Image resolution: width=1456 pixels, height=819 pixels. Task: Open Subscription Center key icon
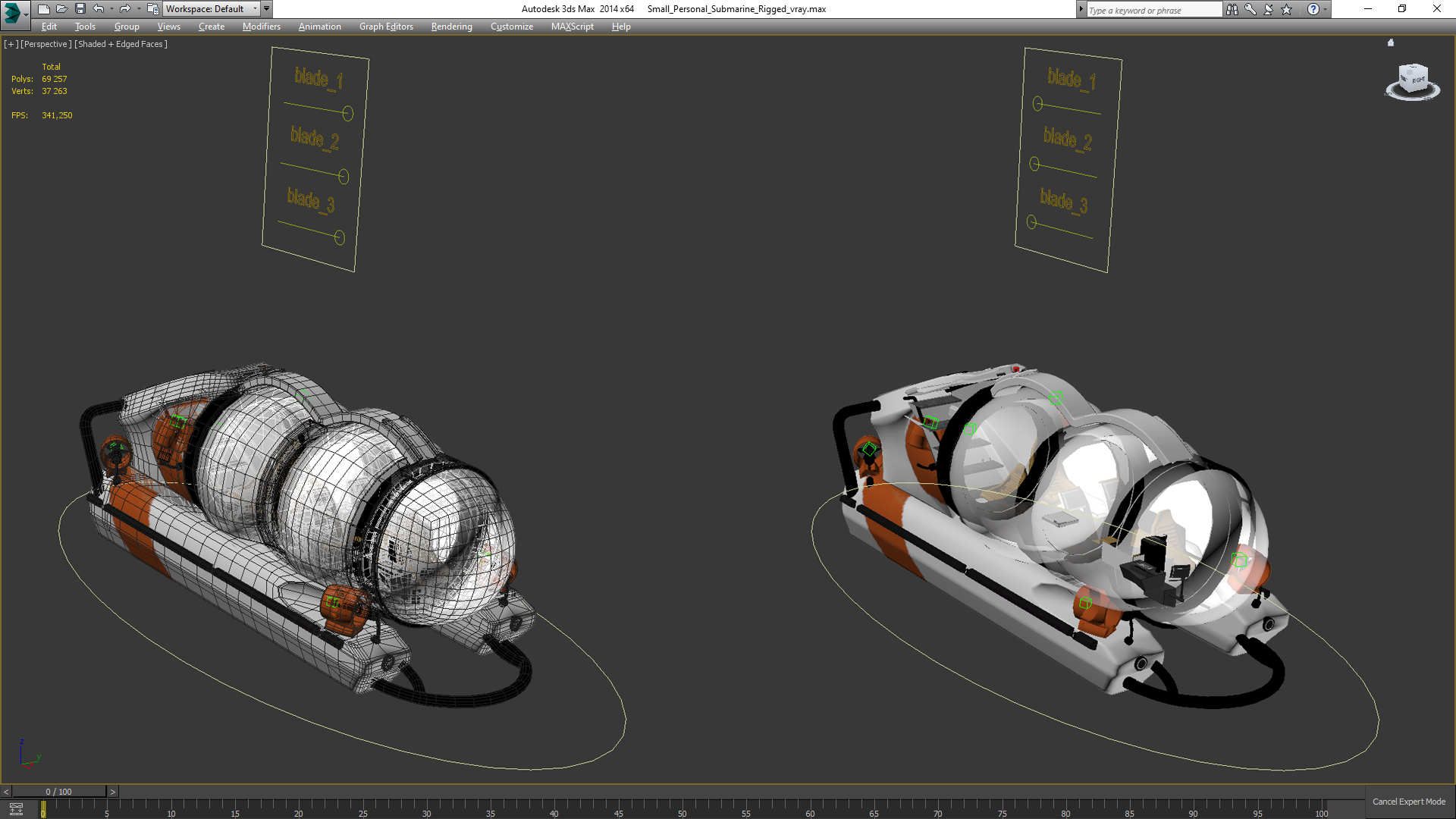(x=1250, y=9)
